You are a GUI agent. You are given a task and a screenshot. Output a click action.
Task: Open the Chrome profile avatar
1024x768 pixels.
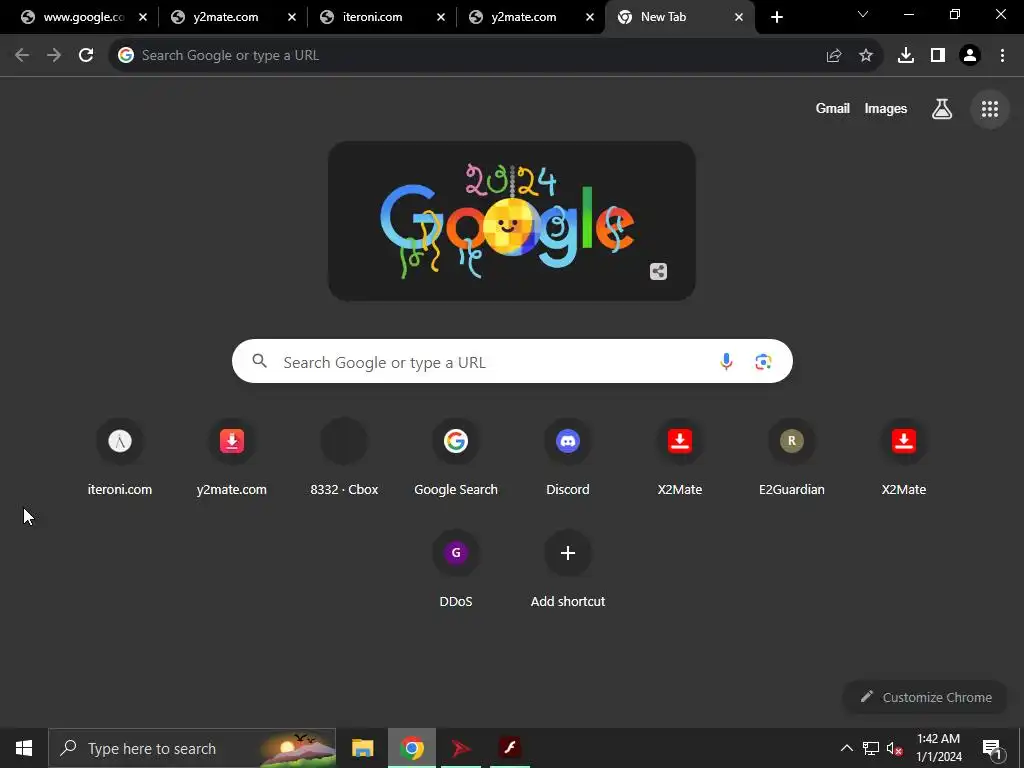pyautogui.click(x=970, y=56)
